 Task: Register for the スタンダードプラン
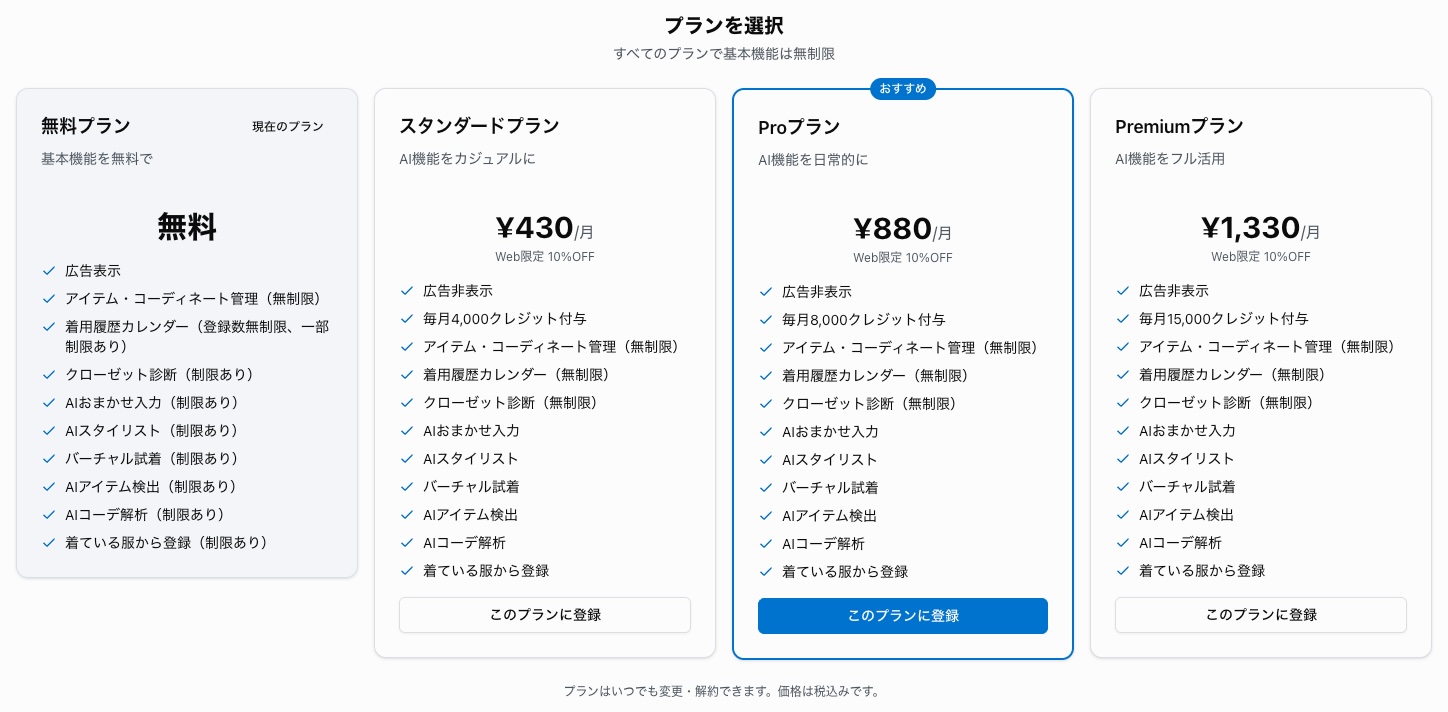pyautogui.click(x=545, y=615)
